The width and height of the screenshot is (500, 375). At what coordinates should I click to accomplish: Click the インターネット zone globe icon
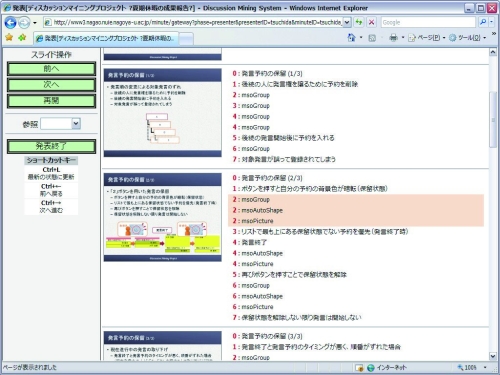(371, 368)
